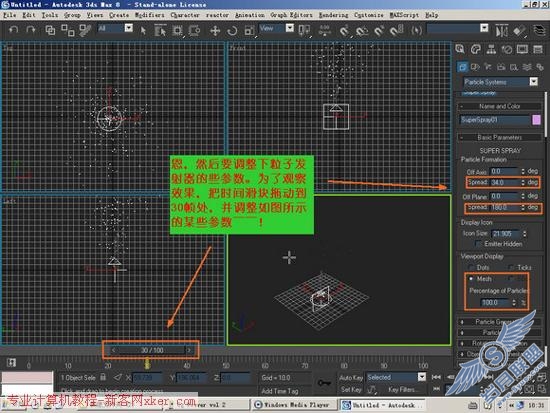The image size is (550, 413).
Task: Switch to the Modify panel tab
Action: click(x=476, y=49)
